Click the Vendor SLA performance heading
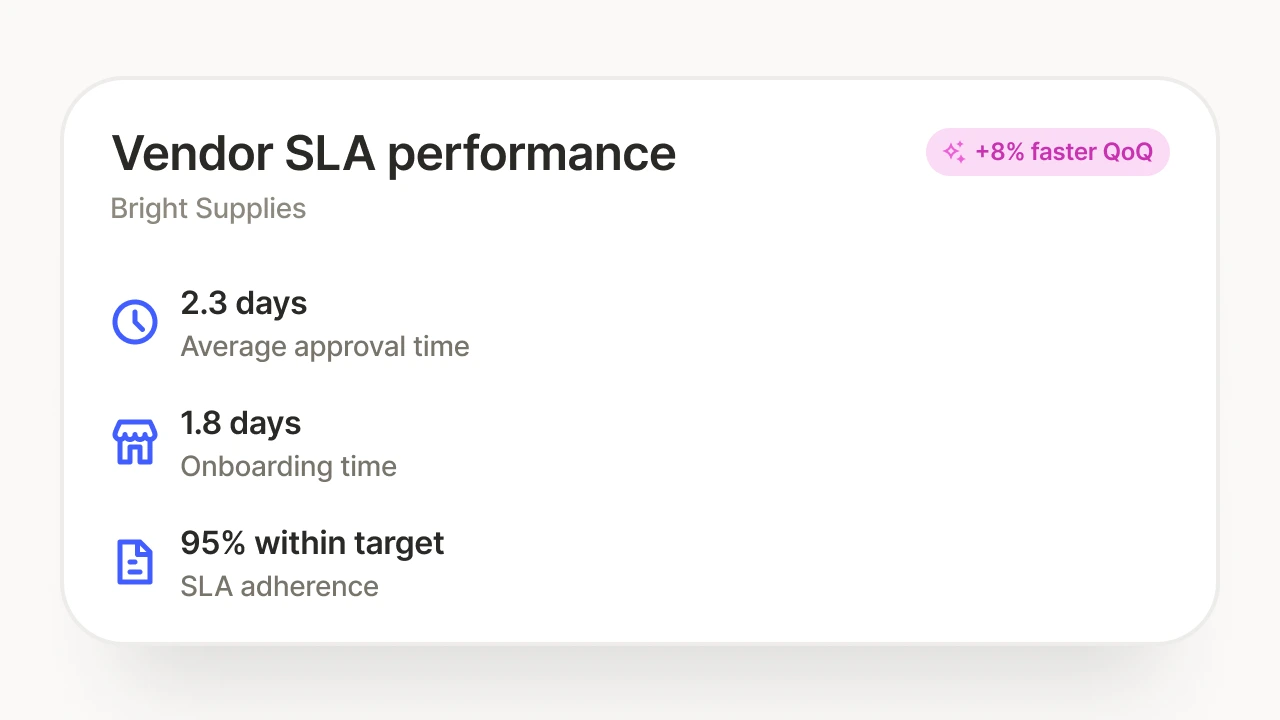This screenshot has height=720, width=1280. pos(394,153)
